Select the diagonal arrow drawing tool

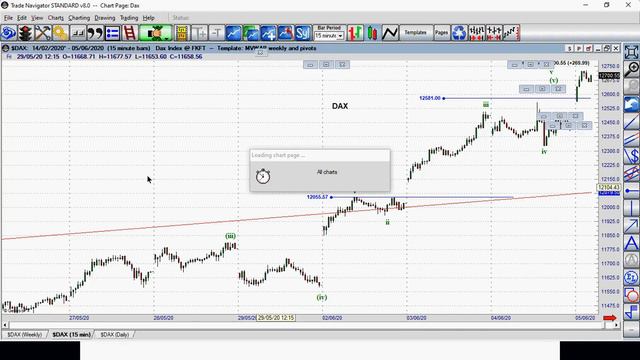tap(631, 226)
